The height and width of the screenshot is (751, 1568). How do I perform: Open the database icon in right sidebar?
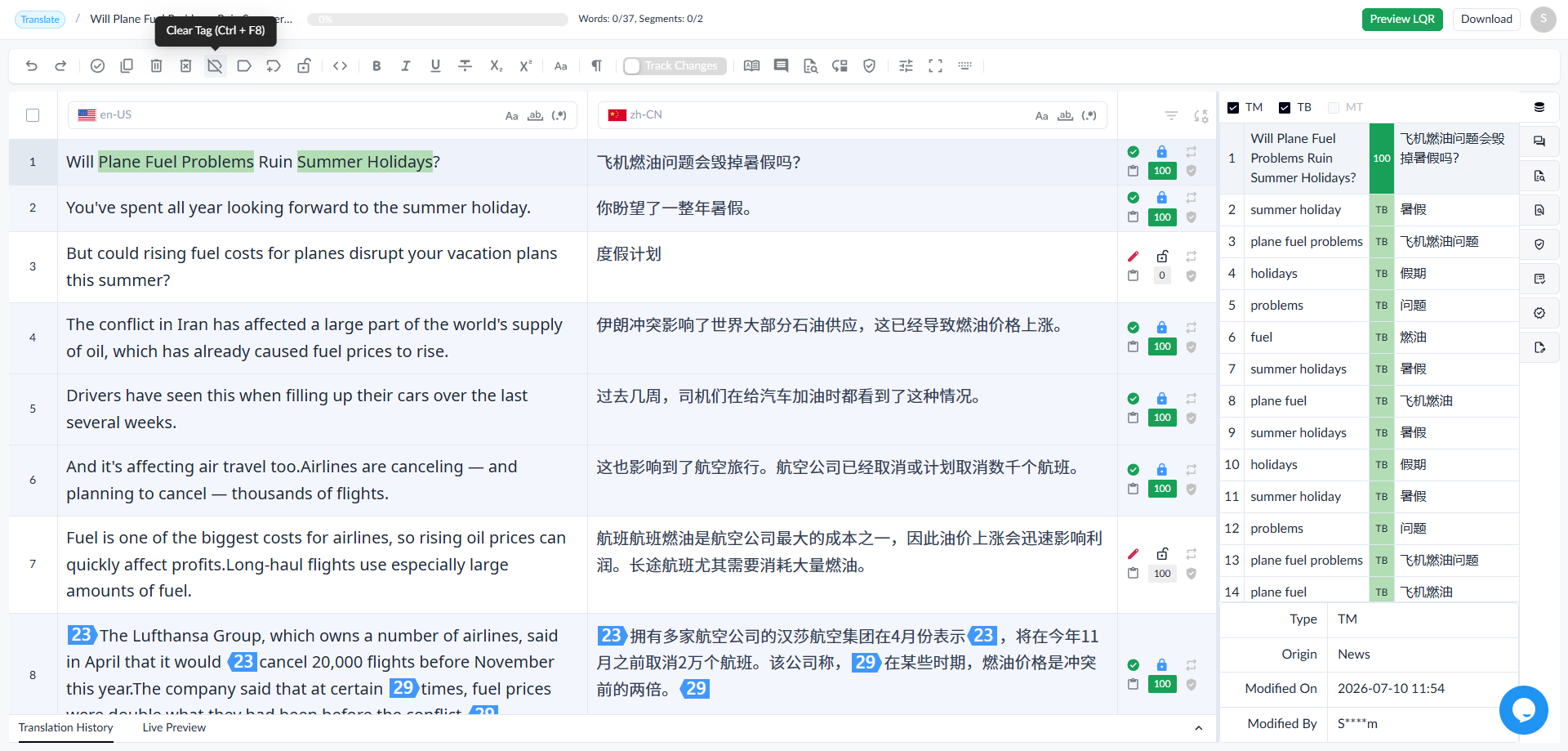click(x=1539, y=107)
